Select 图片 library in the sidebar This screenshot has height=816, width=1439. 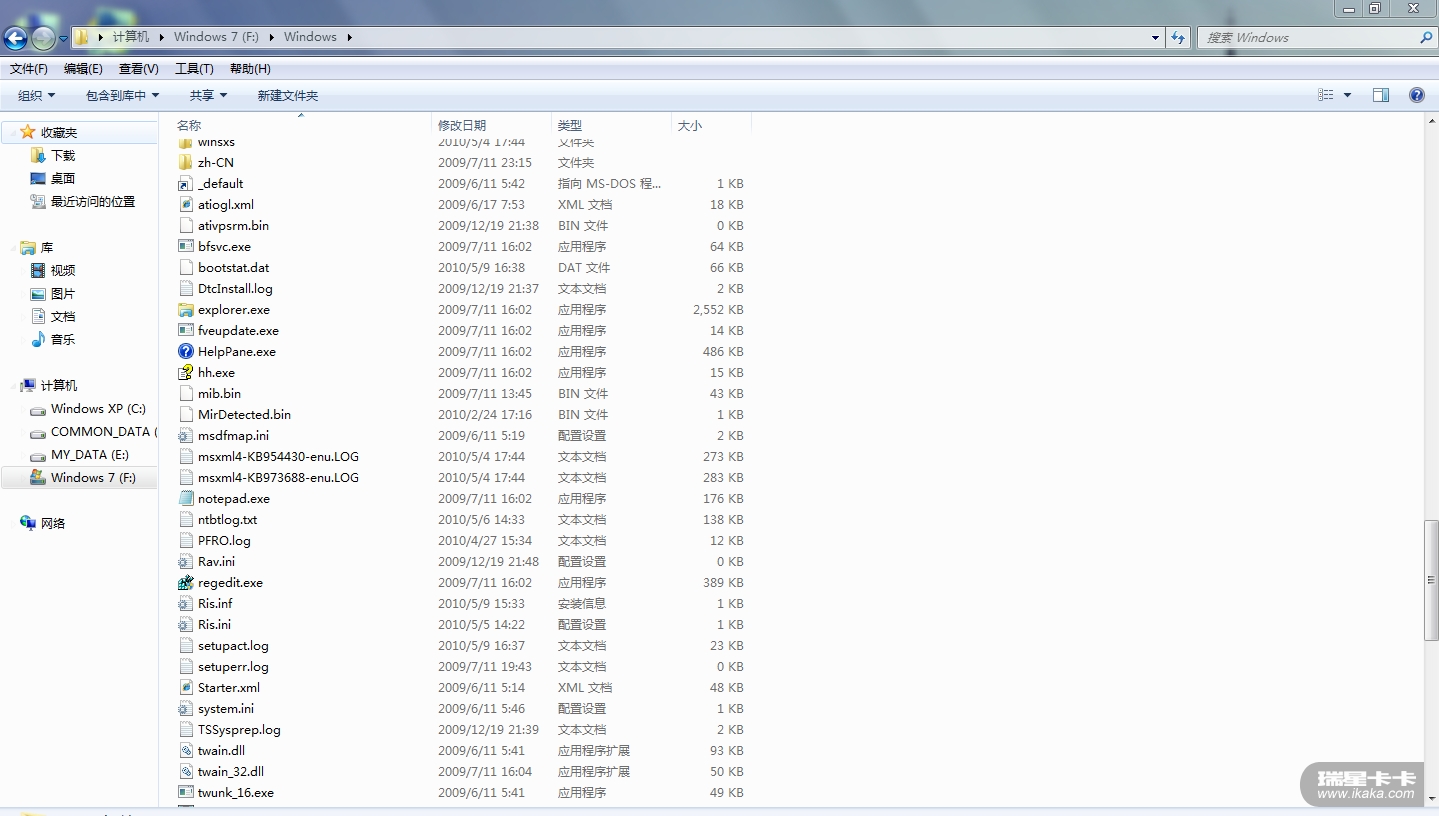coord(63,294)
